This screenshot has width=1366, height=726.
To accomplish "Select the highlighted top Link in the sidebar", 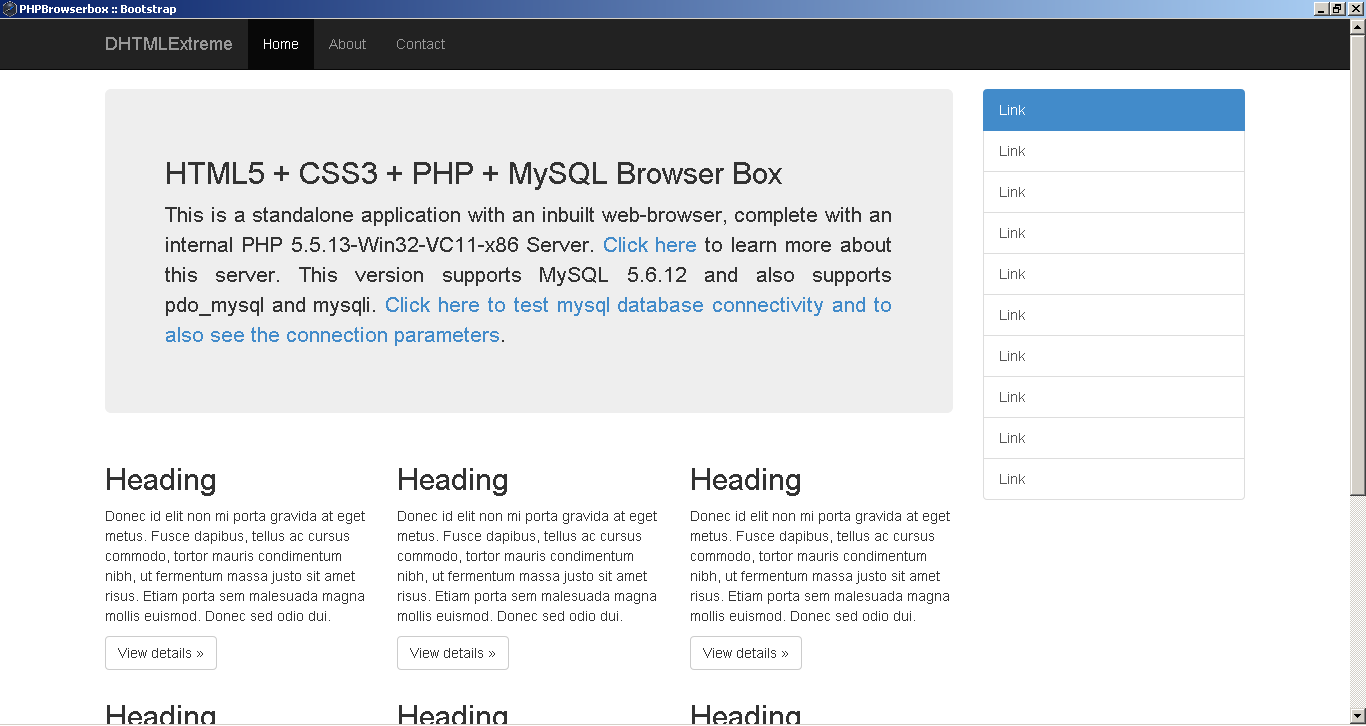I will tap(1113, 110).
